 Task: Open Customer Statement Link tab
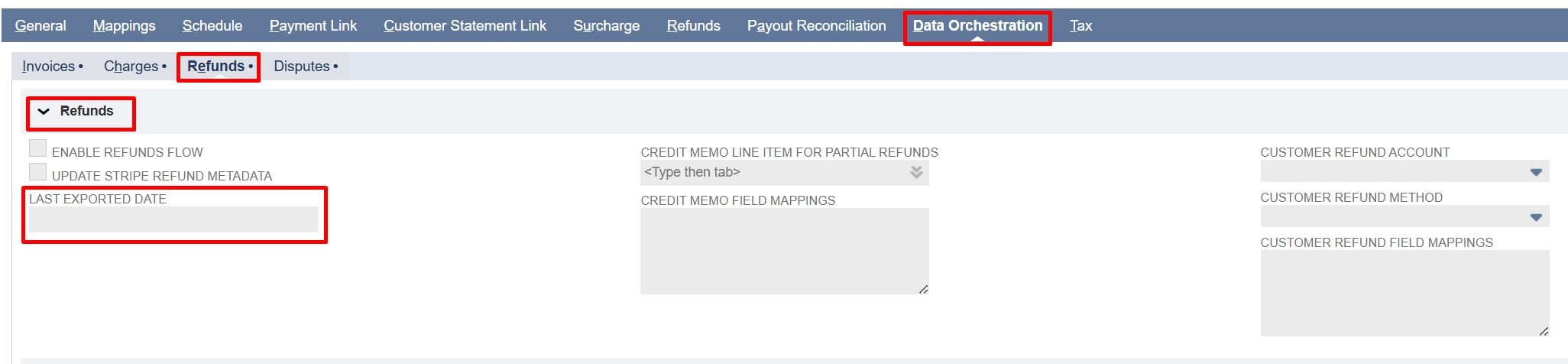point(465,26)
